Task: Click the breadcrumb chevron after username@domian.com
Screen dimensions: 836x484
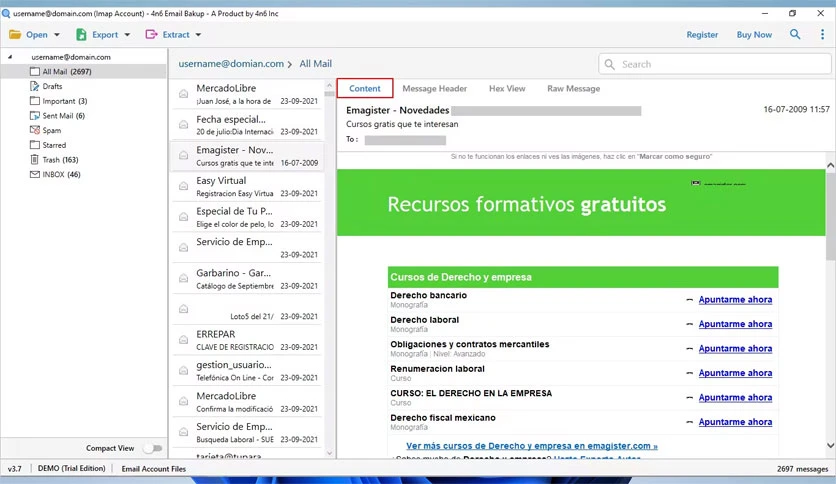Action: (x=290, y=64)
